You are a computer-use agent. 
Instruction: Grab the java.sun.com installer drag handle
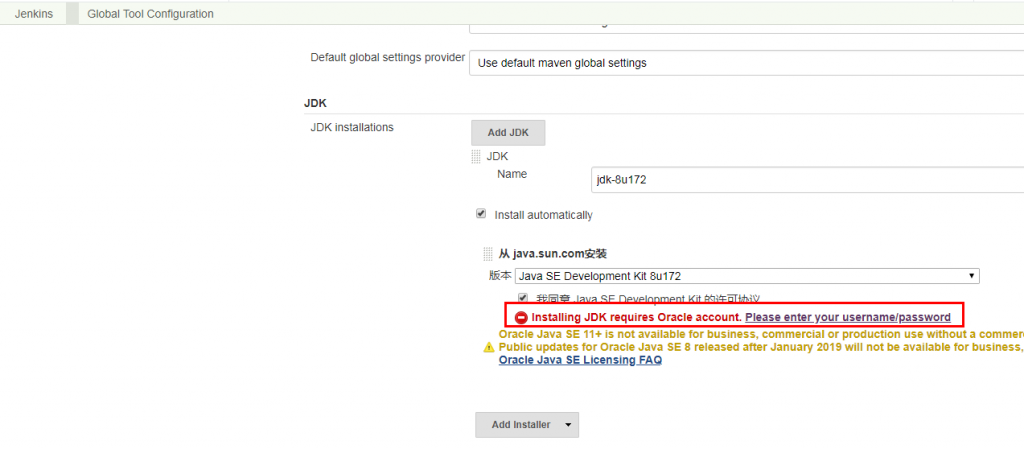point(488,254)
